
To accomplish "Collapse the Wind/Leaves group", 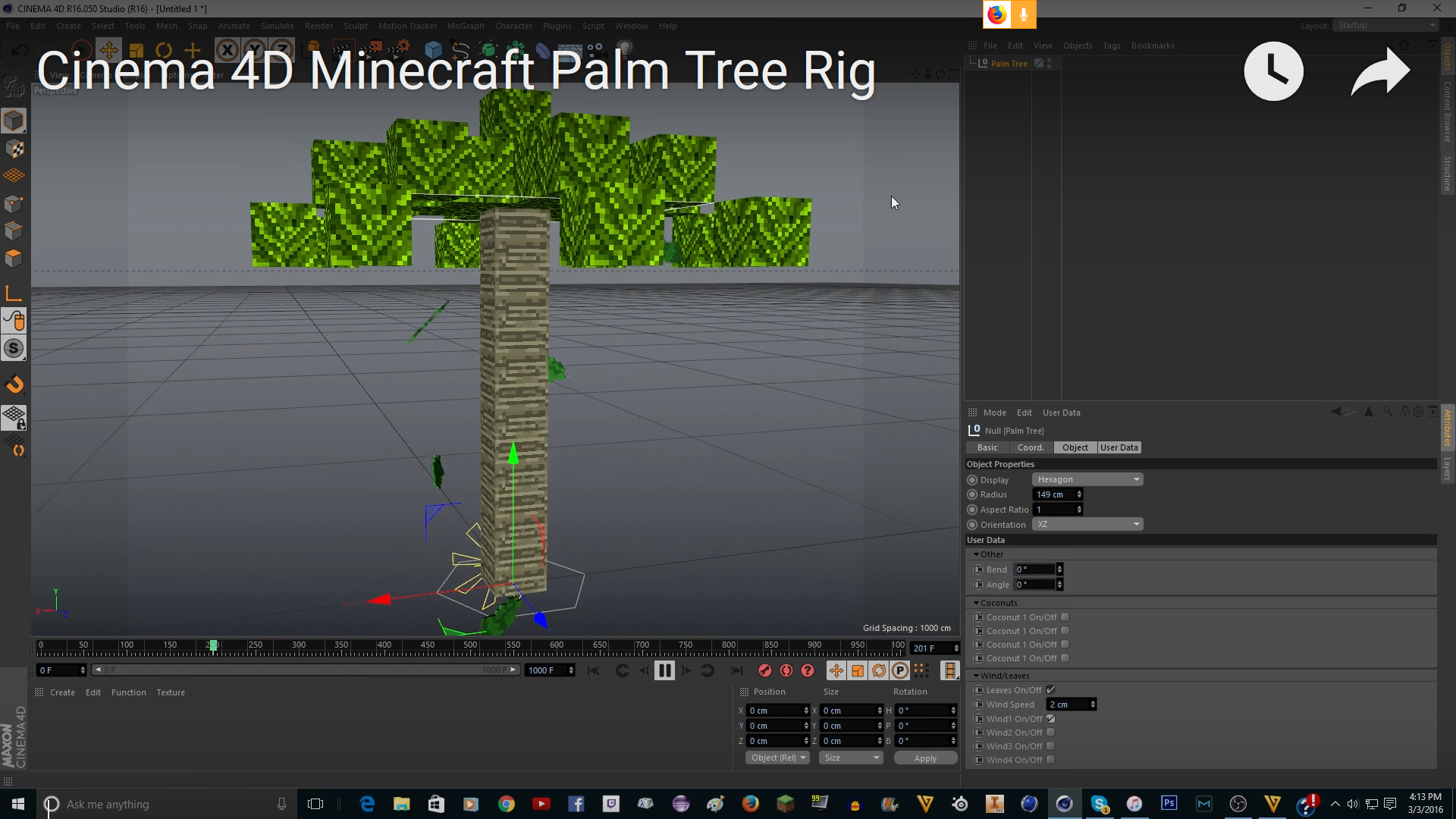I will point(976,676).
